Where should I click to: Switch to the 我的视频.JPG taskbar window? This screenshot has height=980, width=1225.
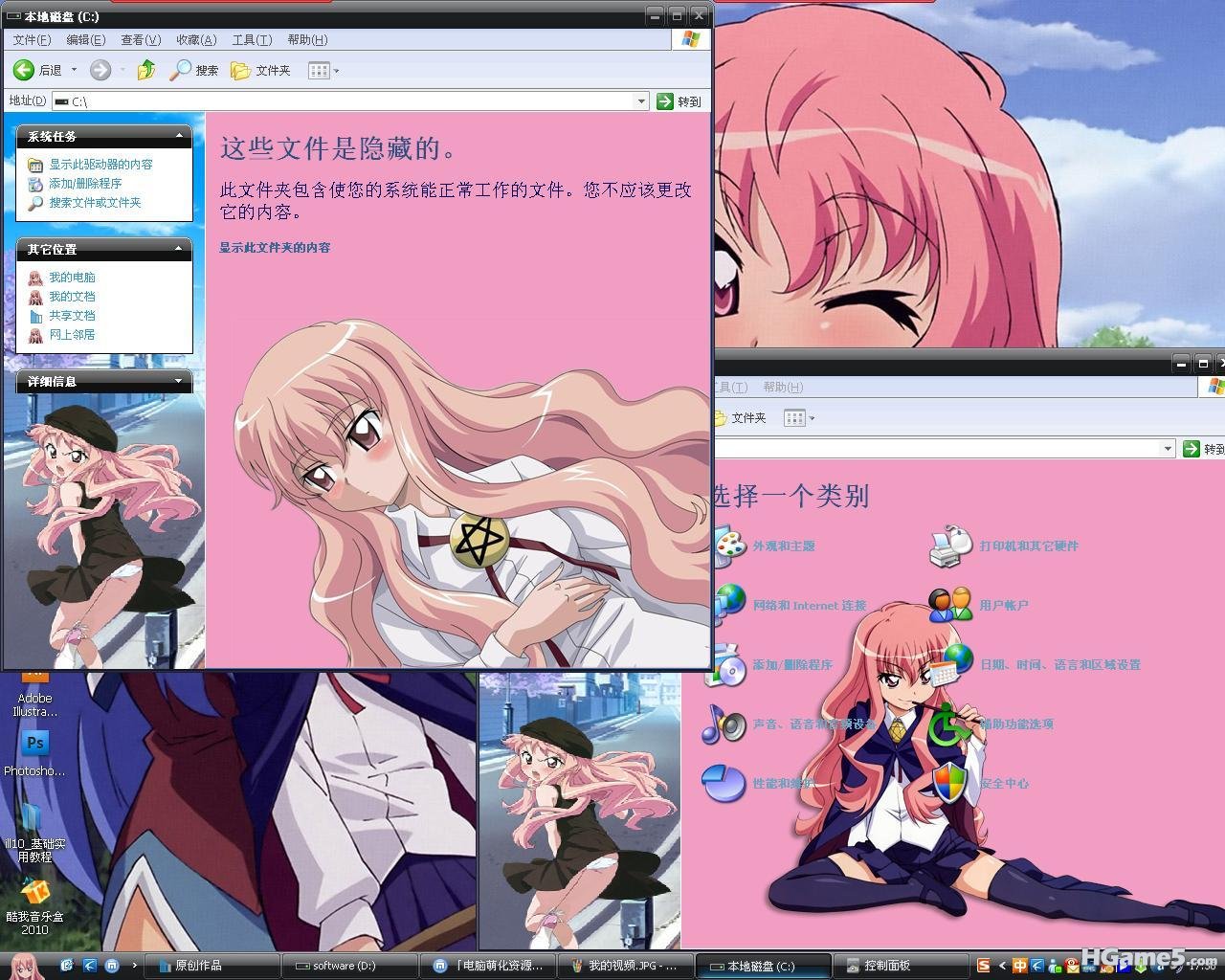(626, 966)
